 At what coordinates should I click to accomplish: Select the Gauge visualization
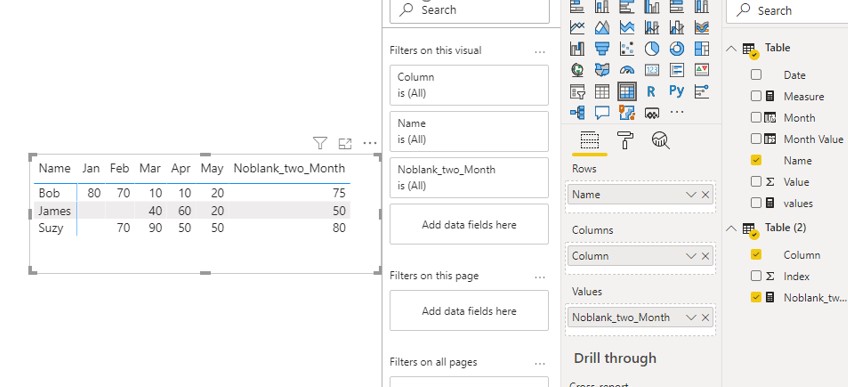(627, 70)
